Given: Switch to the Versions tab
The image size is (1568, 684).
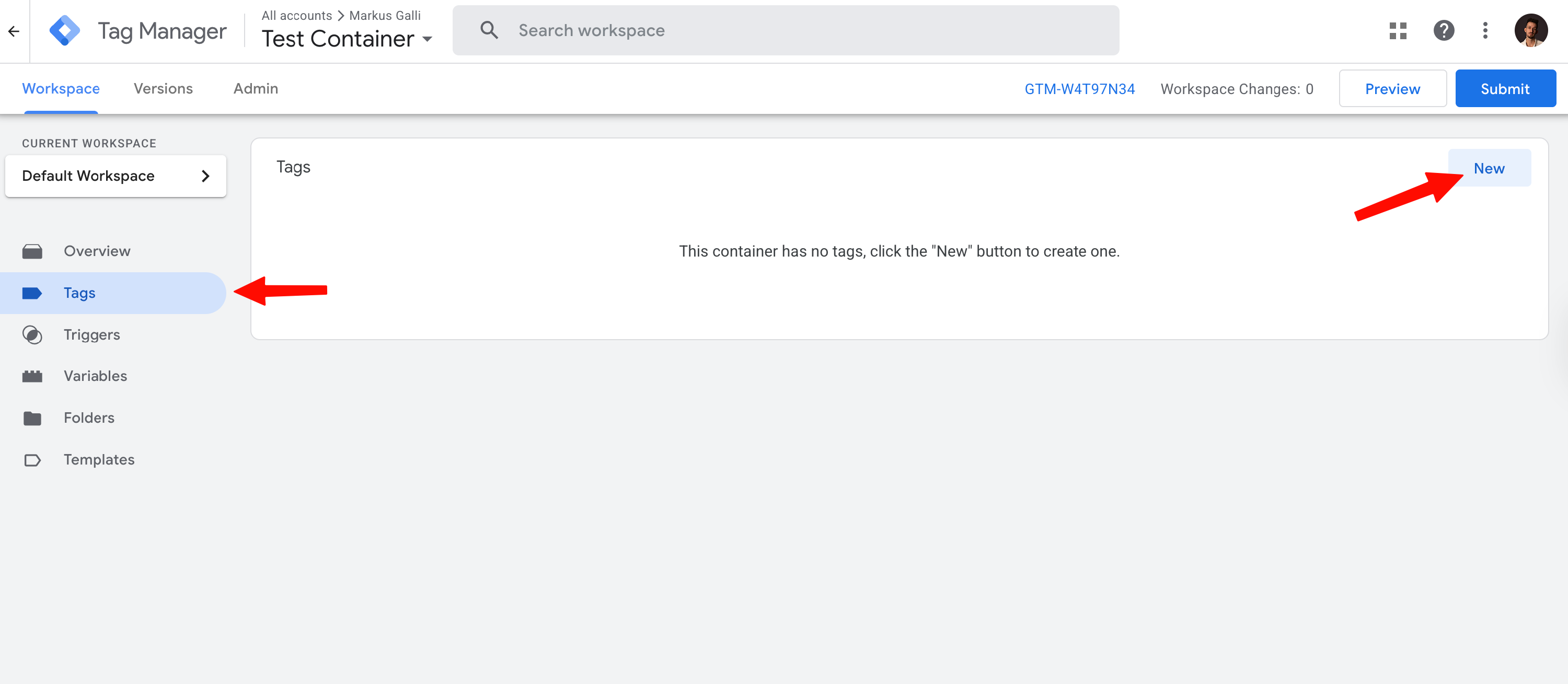Looking at the screenshot, I should tap(163, 89).
